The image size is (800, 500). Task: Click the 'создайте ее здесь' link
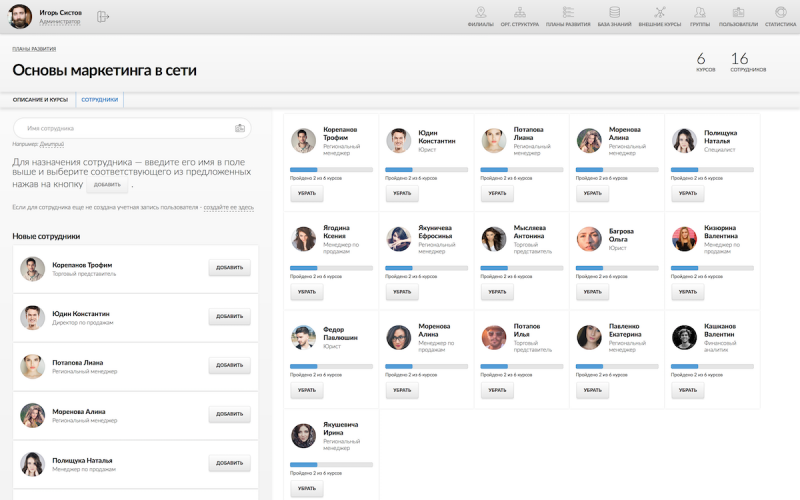point(229,207)
